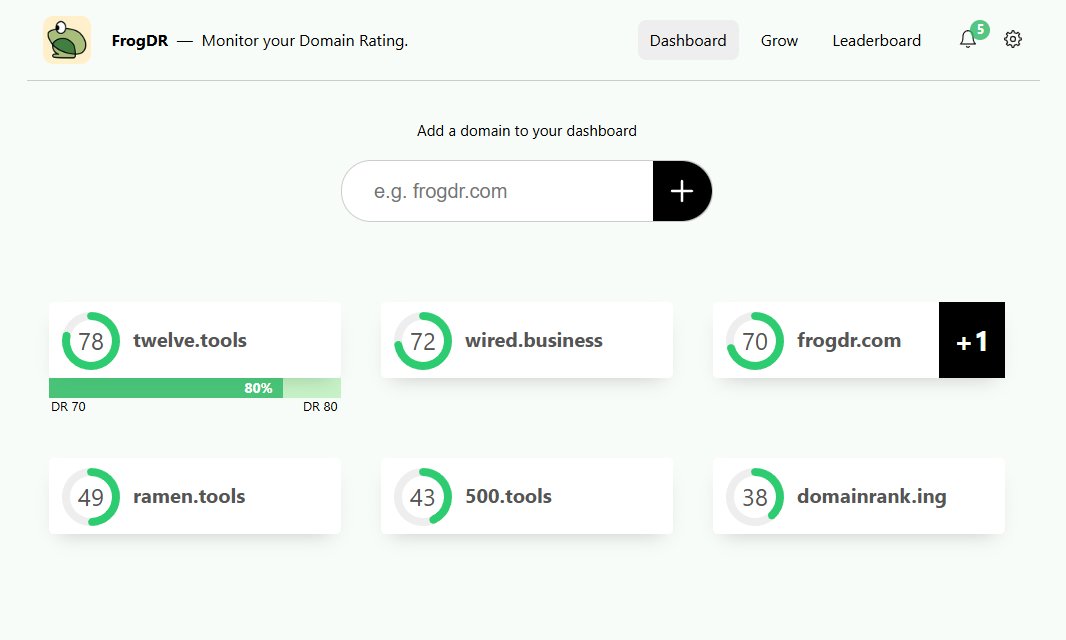
Task: Click the green notification badge showing 5
Action: [980, 29]
